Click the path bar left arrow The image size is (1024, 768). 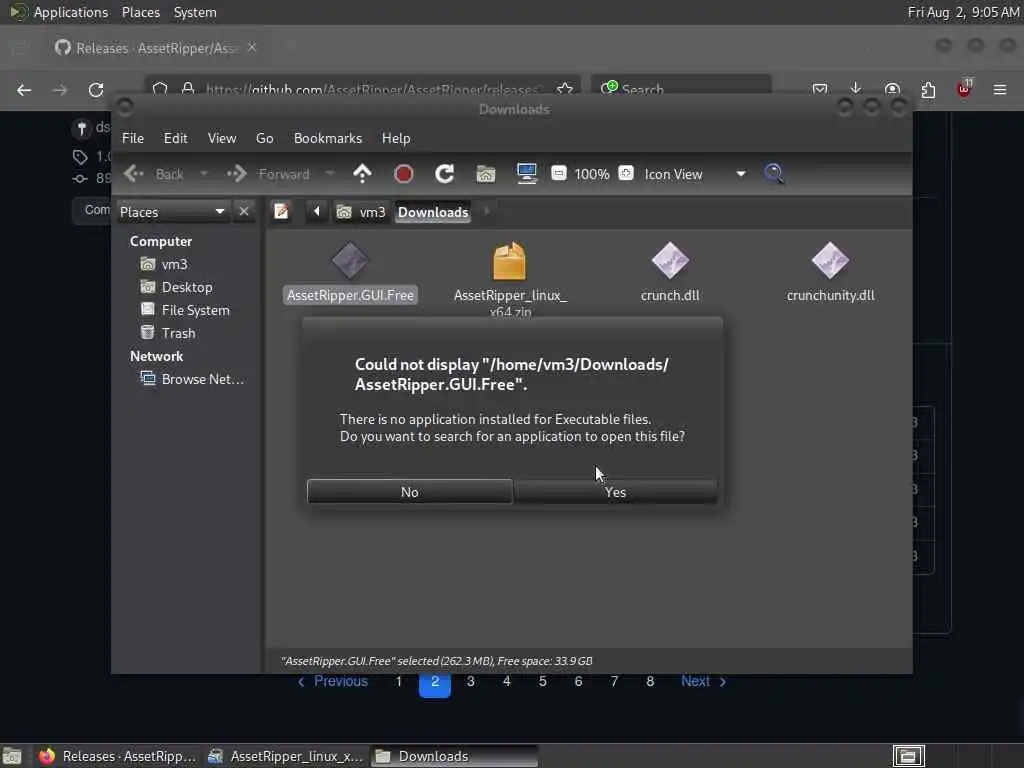[317, 212]
